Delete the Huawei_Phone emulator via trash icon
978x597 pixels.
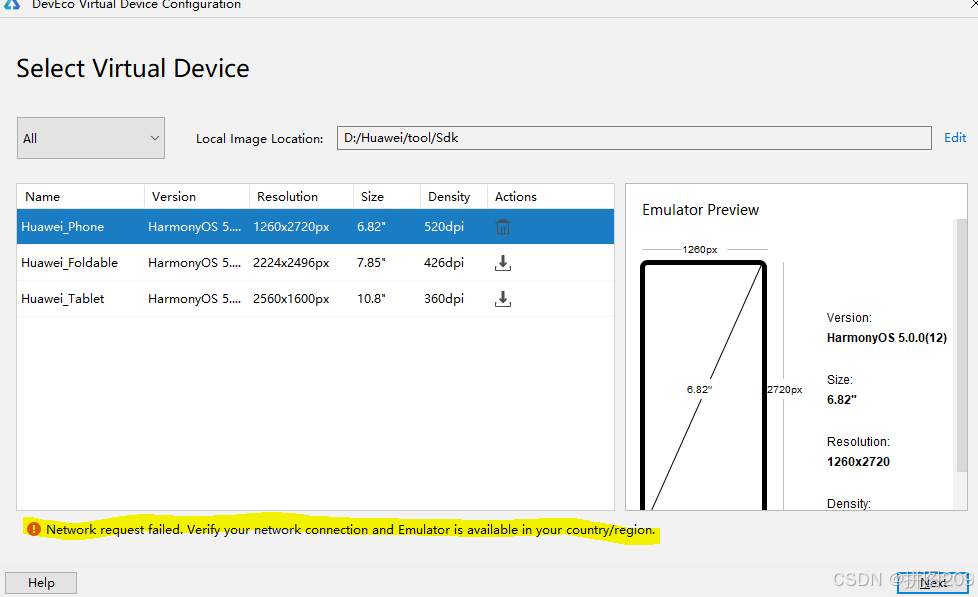coord(503,227)
